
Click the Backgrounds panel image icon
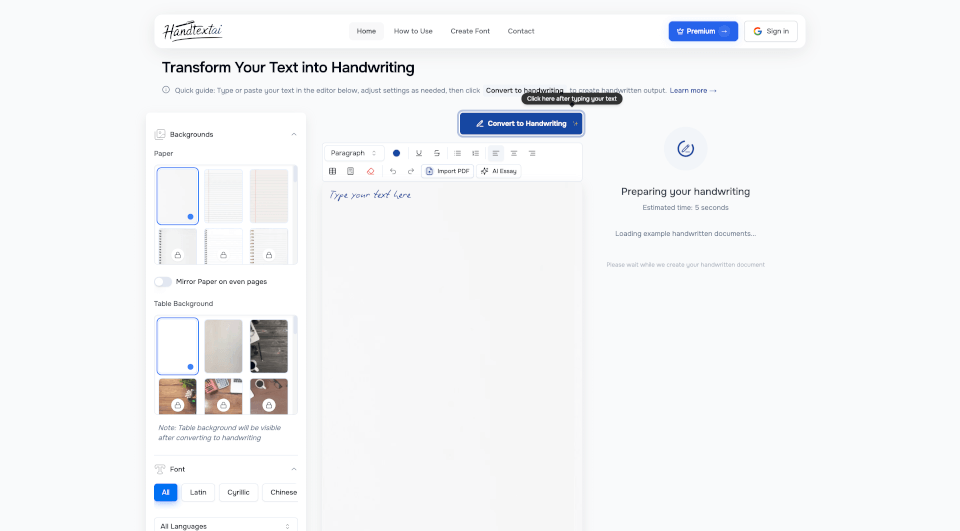160,134
